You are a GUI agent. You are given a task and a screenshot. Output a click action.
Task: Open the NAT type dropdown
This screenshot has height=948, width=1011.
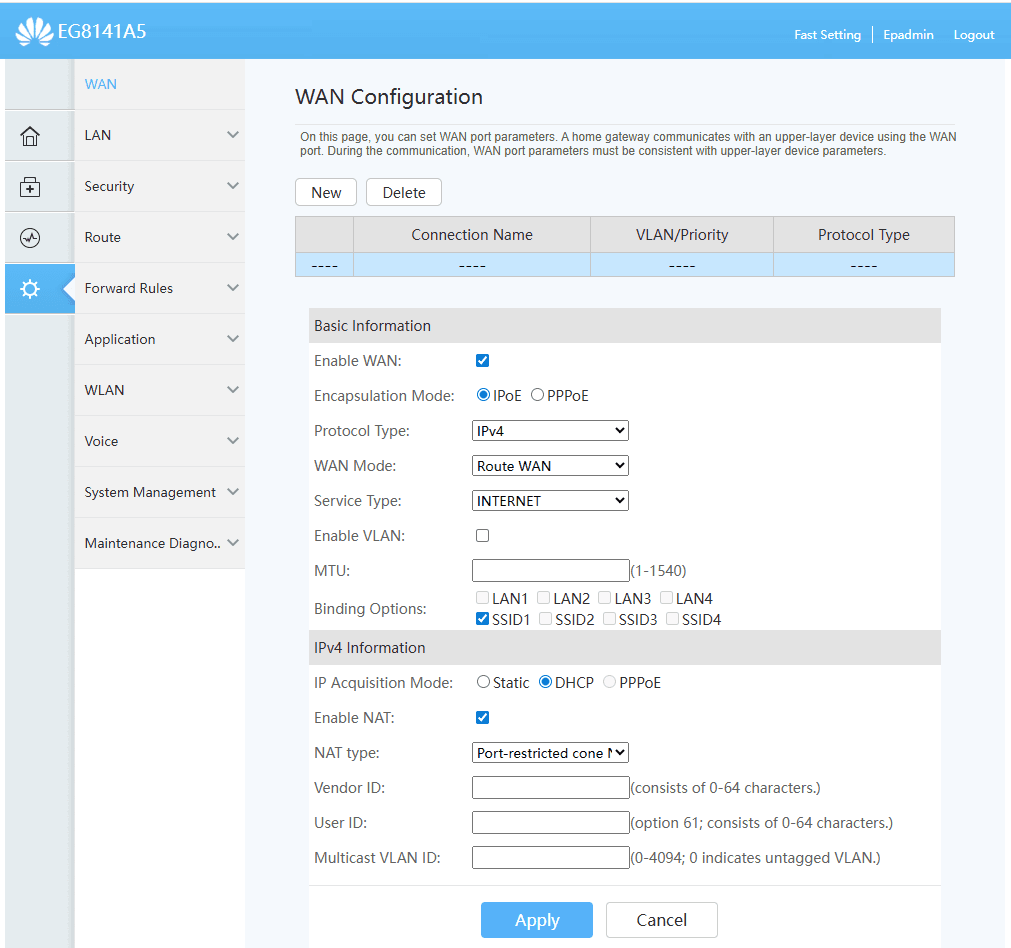(x=550, y=753)
